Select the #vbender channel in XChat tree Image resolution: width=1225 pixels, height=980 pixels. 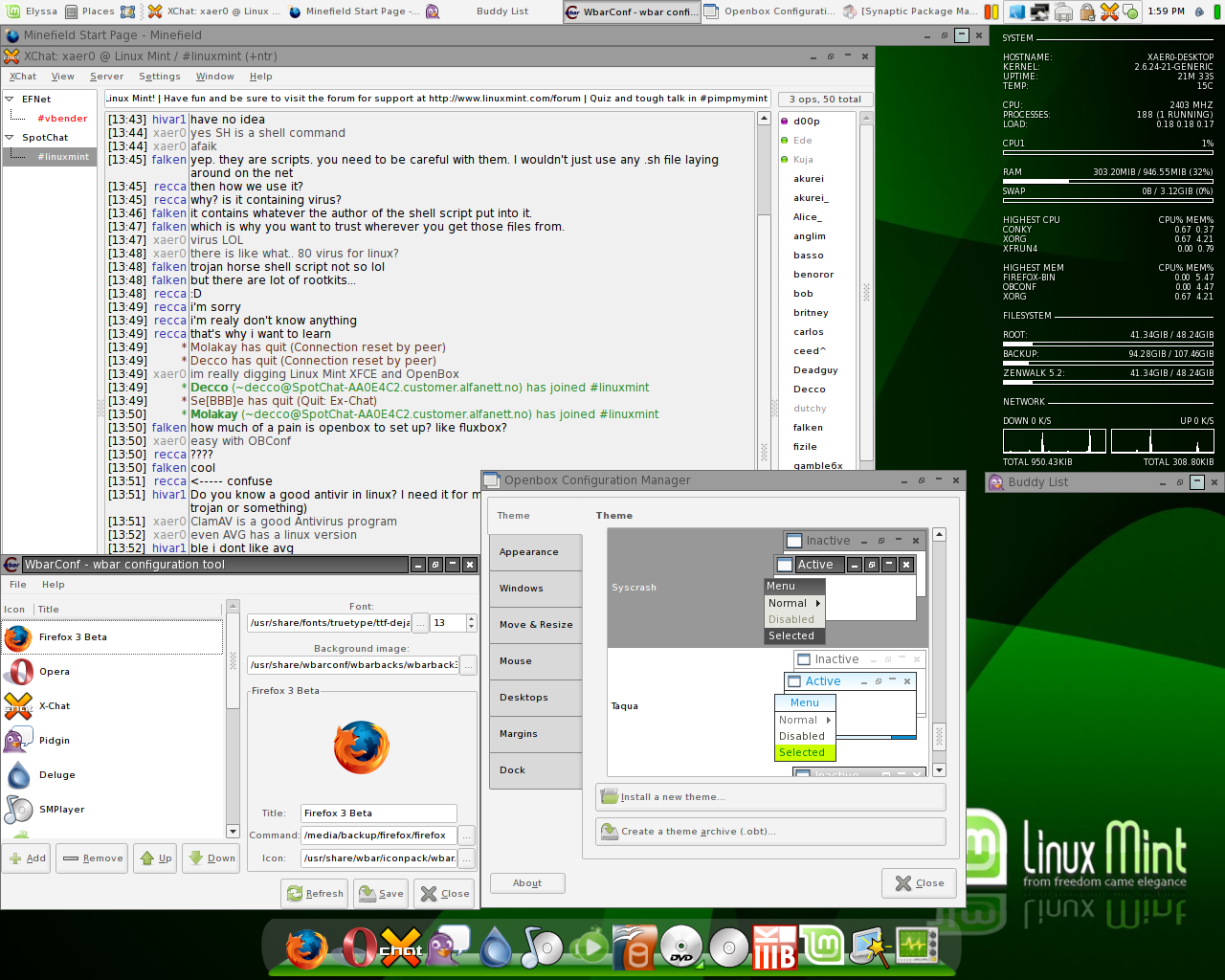62,119
